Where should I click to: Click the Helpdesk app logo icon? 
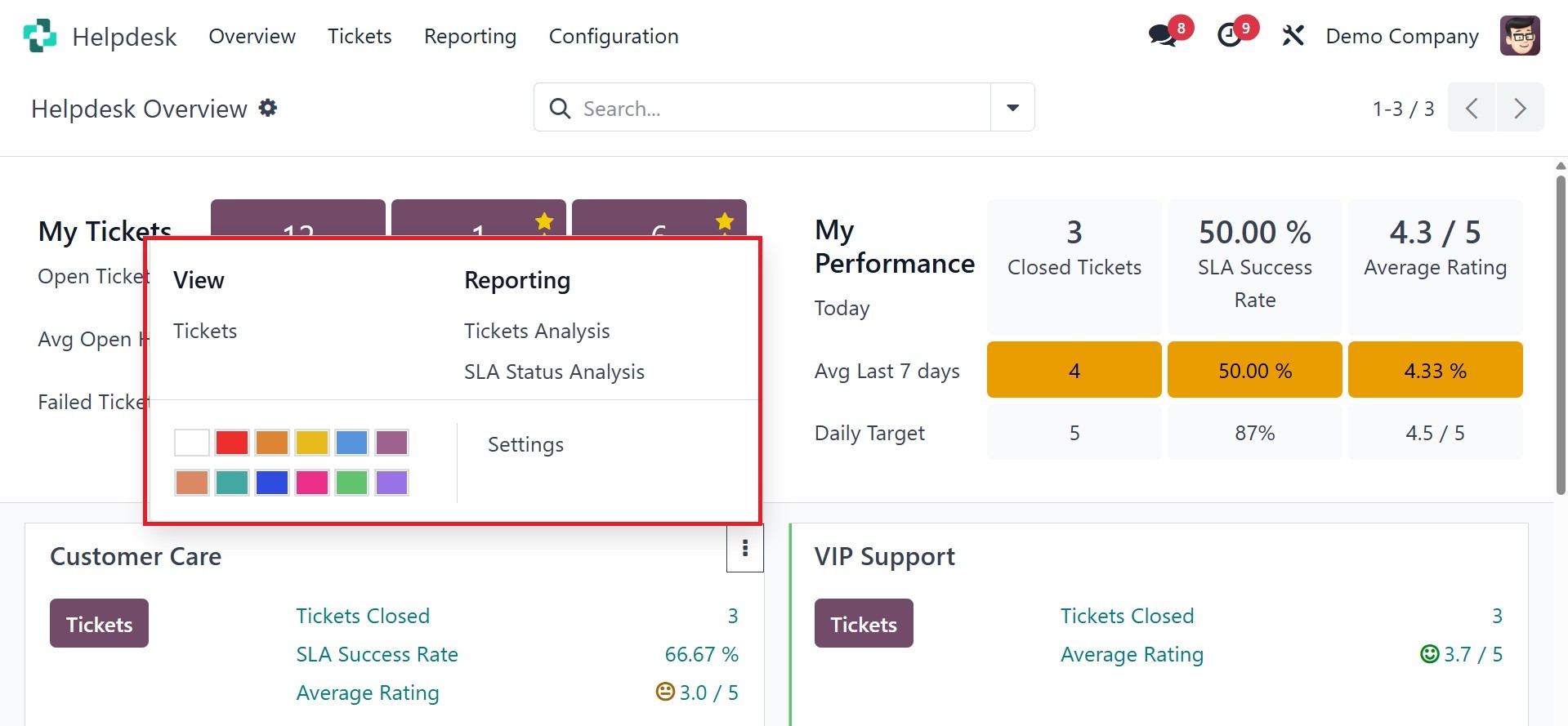(39, 36)
